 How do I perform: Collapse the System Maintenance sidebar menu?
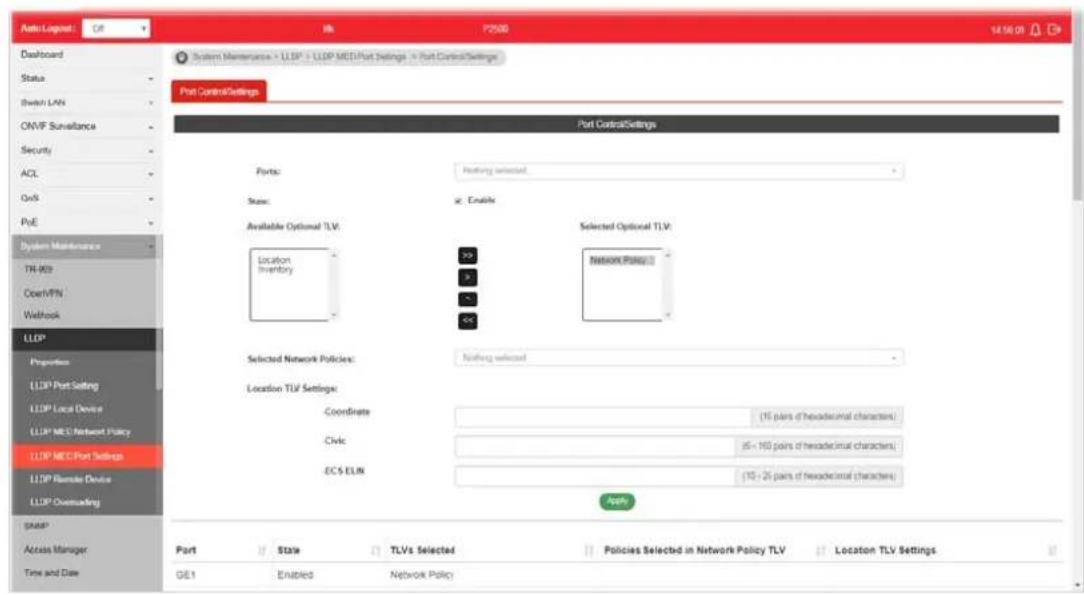point(86,247)
